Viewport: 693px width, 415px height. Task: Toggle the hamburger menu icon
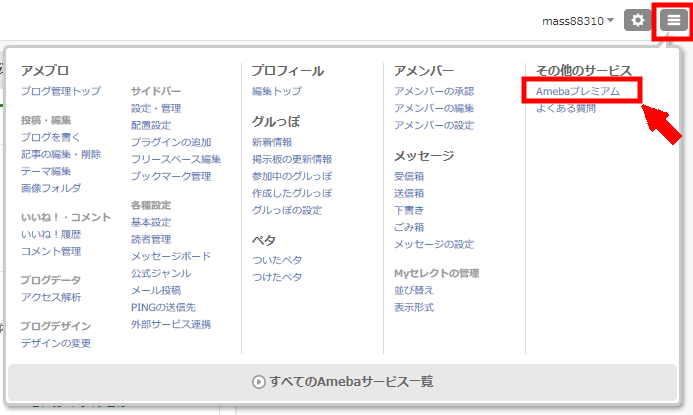coord(674,20)
